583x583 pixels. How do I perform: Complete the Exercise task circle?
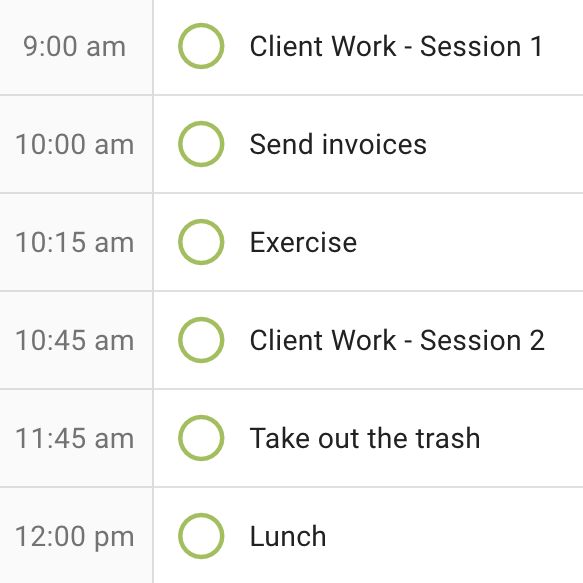pyautogui.click(x=201, y=242)
